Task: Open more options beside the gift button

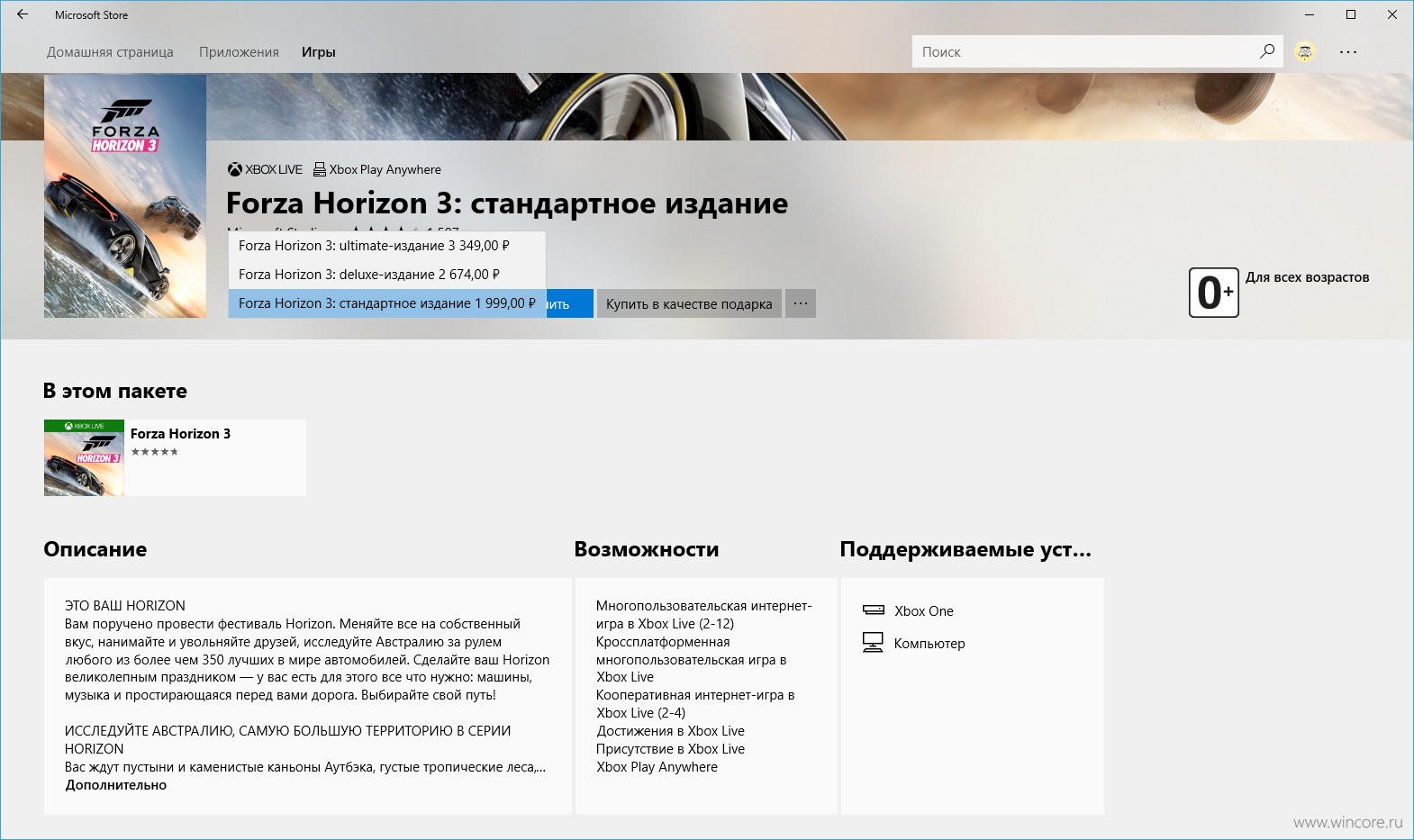Action: coord(801,303)
